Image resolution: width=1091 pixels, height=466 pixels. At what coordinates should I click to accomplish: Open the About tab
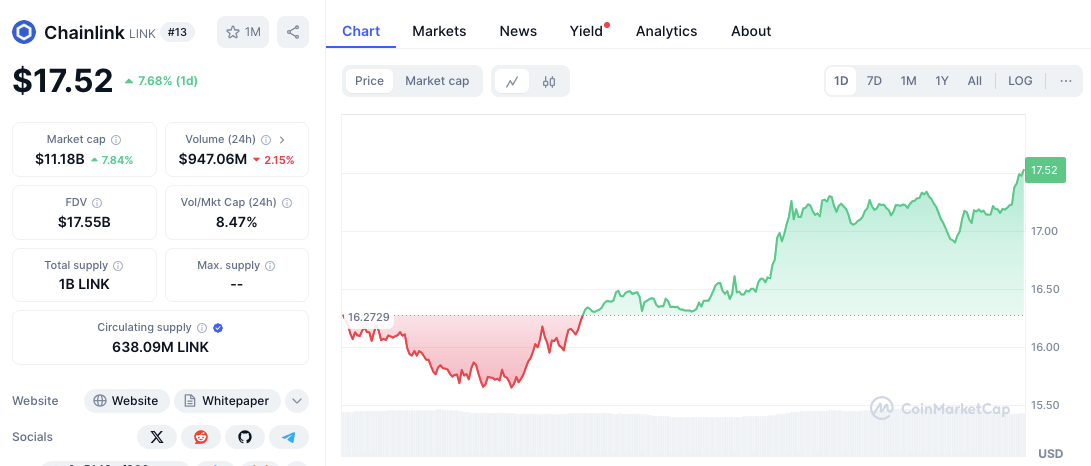pos(751,31)
